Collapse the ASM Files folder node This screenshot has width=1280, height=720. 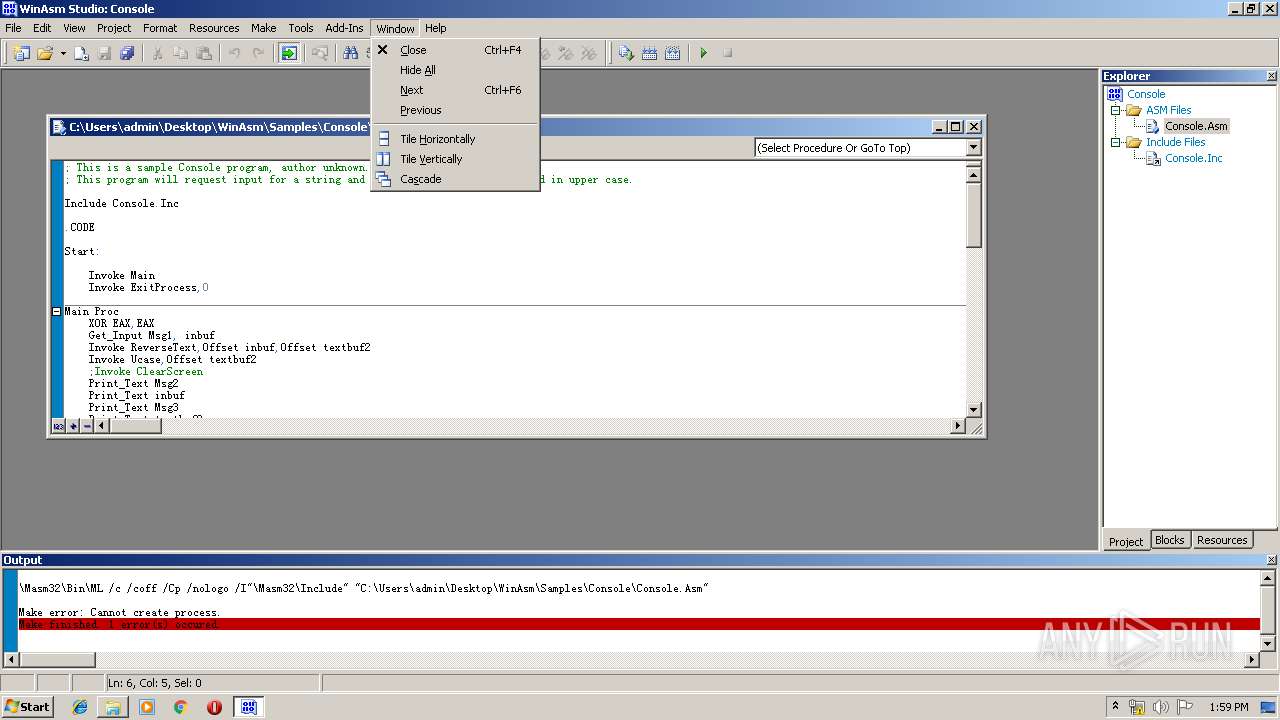(x=1117, y=110)
